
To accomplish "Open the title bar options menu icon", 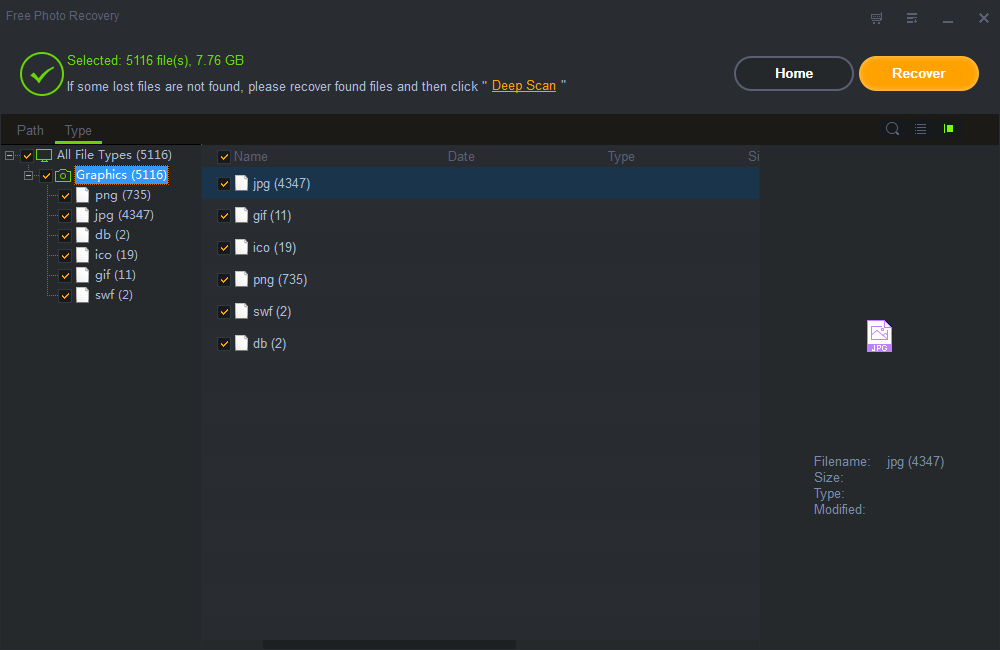I will point(912,18).
